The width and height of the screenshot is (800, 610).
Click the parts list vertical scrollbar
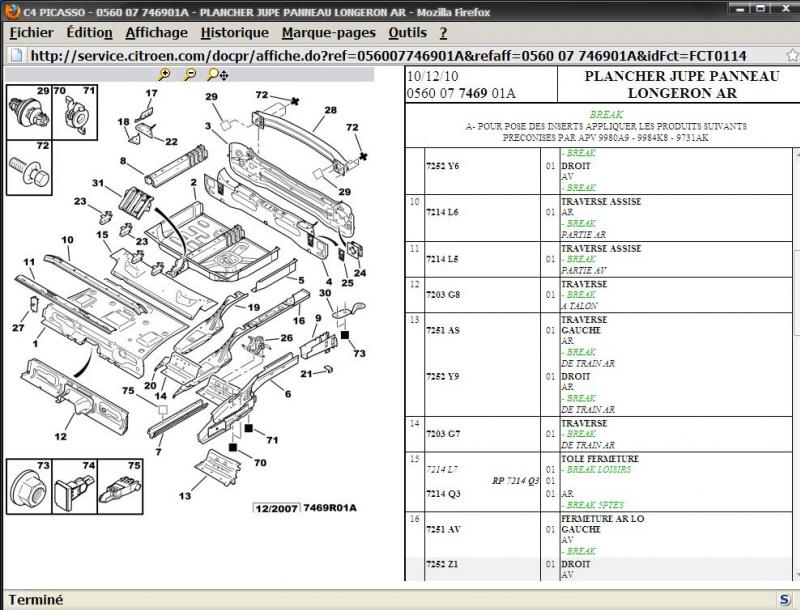[796, 364]
